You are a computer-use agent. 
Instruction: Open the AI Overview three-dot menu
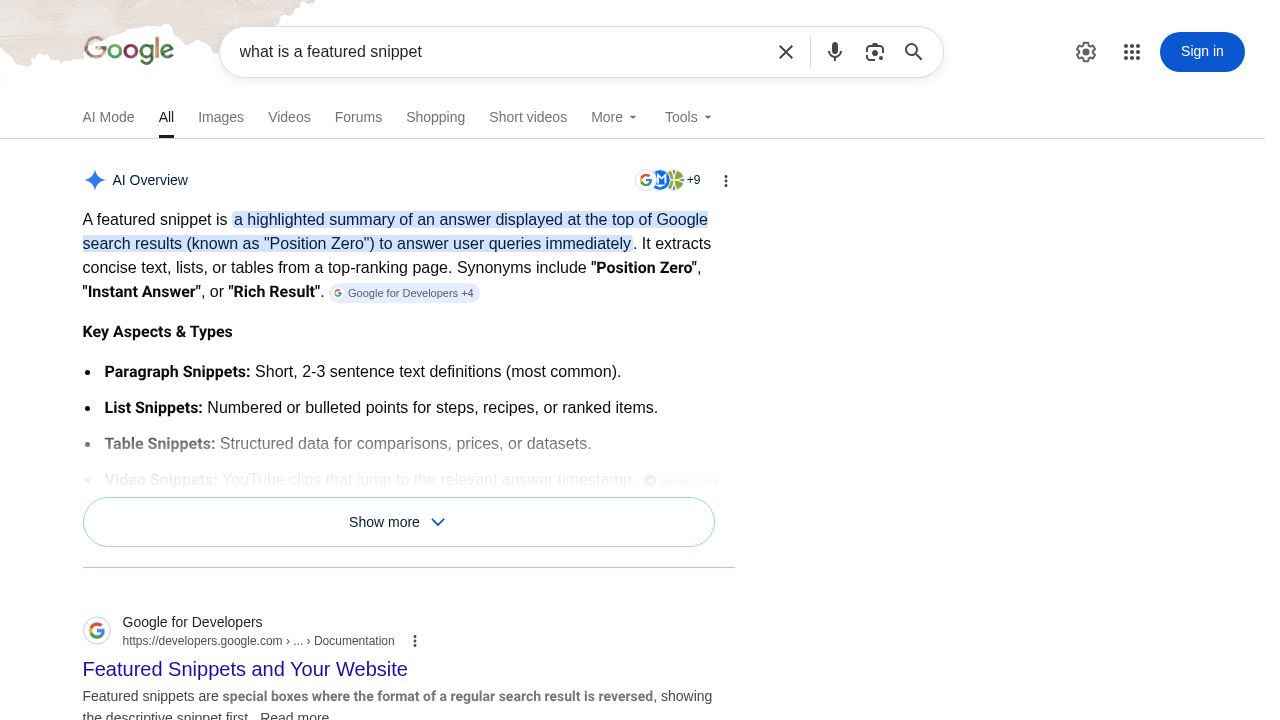[x=726, y=180]
